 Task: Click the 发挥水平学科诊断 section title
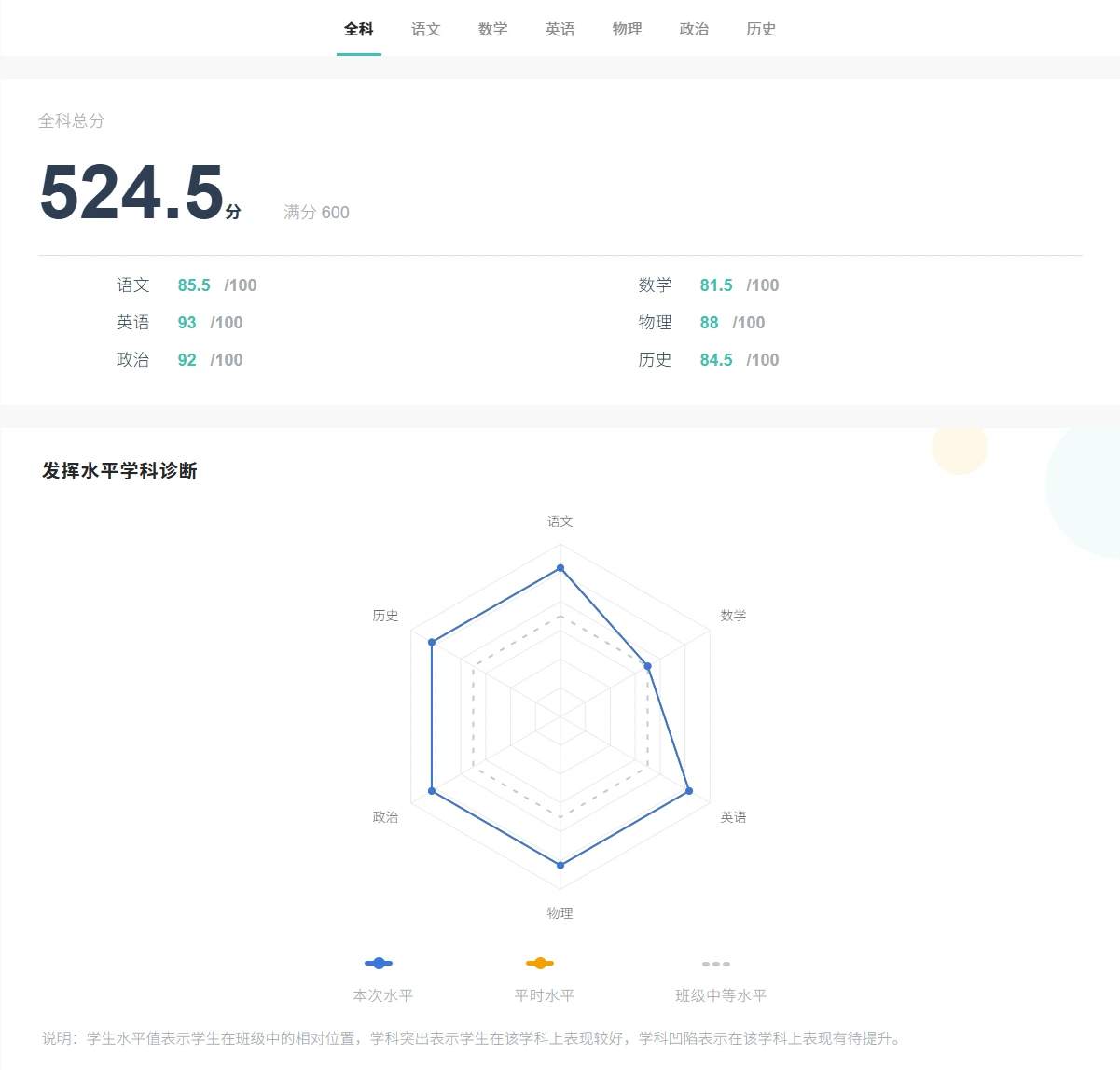(119, 471)
